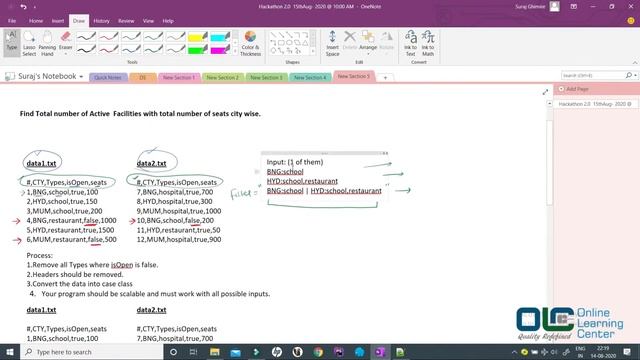Screen dimensions: 640x360
Task: Open File Explorer from taskbar
Action: pyautogui.click(x=215, y=352)
